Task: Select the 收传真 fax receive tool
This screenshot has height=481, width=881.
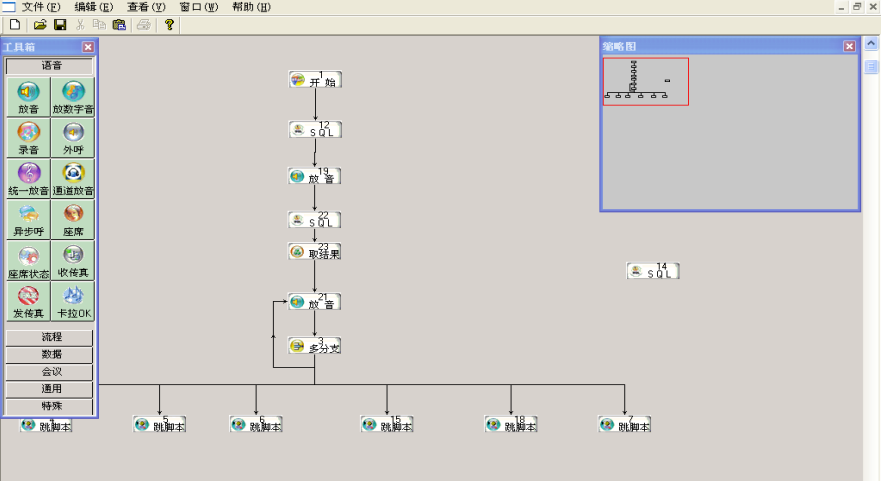Action: 73,261
